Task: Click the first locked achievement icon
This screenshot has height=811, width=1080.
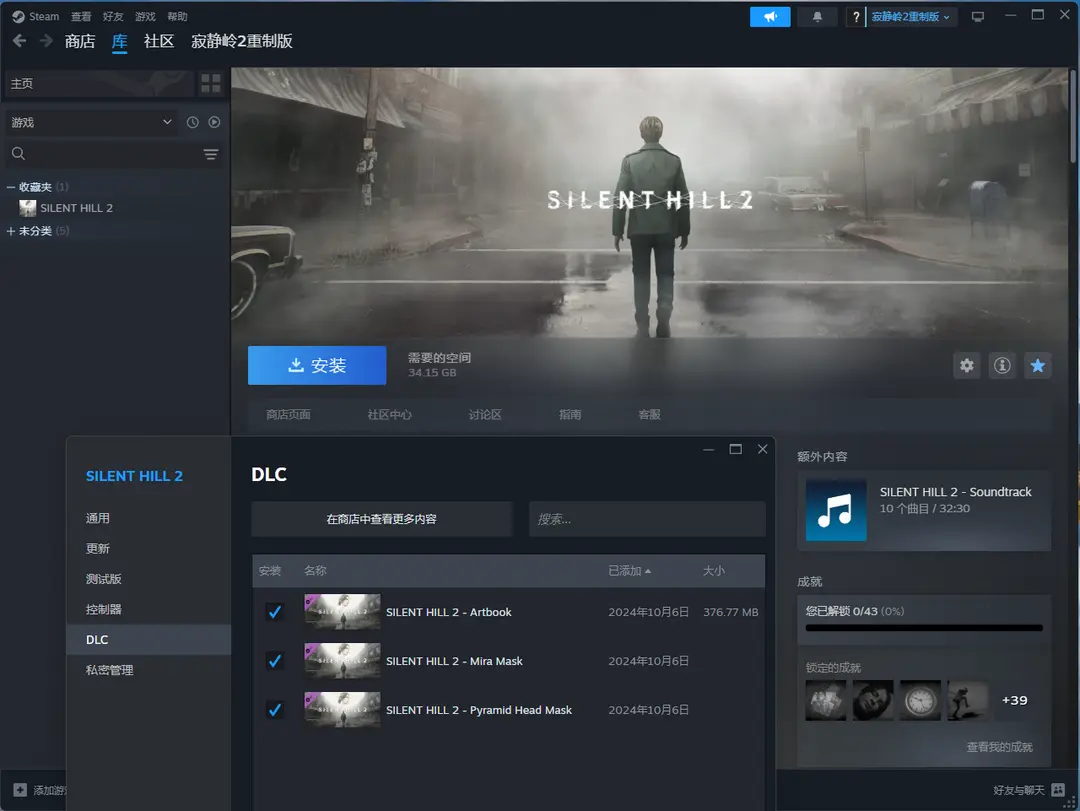Action: [x=825, y=700]
